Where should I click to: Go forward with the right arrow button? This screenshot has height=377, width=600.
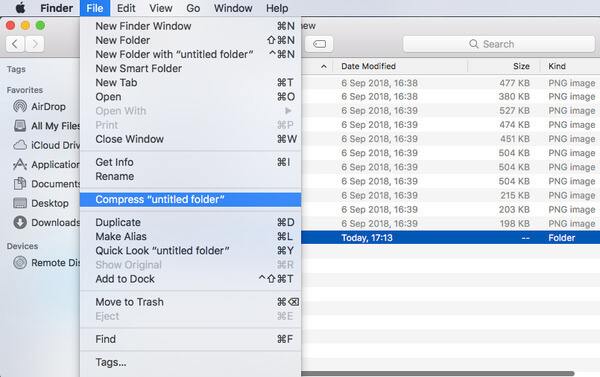[35, 44]
